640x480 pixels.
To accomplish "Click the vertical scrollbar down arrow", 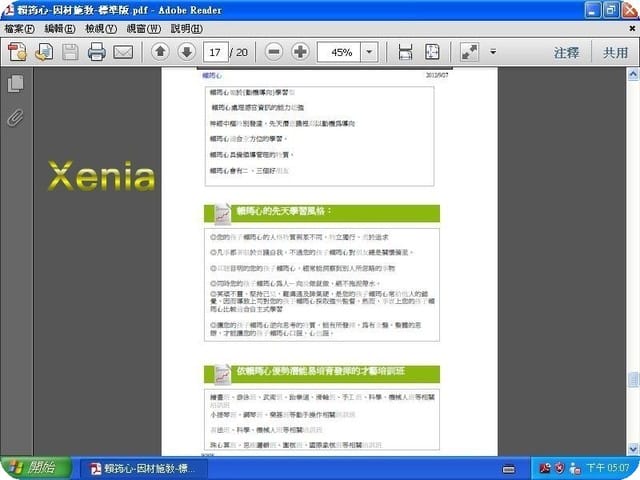I will (x=633, y=449).
